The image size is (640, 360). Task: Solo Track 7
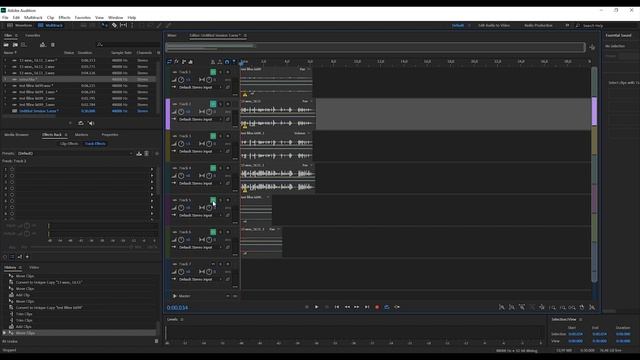220,264
